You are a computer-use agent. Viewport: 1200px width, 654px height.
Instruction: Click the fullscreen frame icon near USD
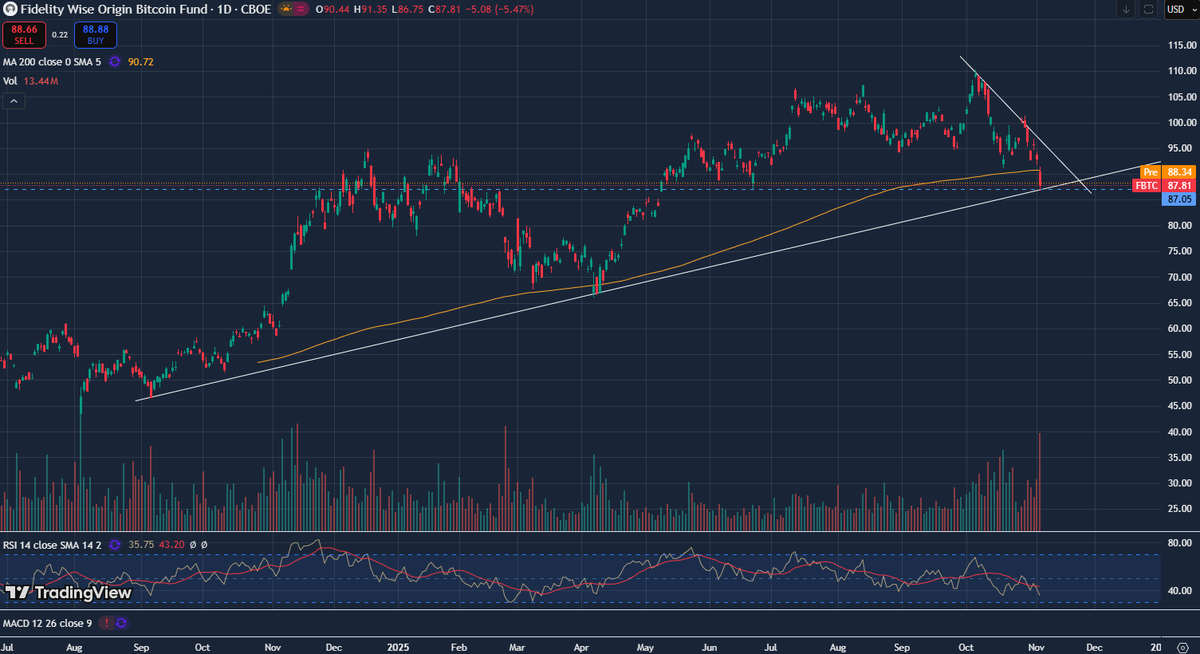[1149, 9]
